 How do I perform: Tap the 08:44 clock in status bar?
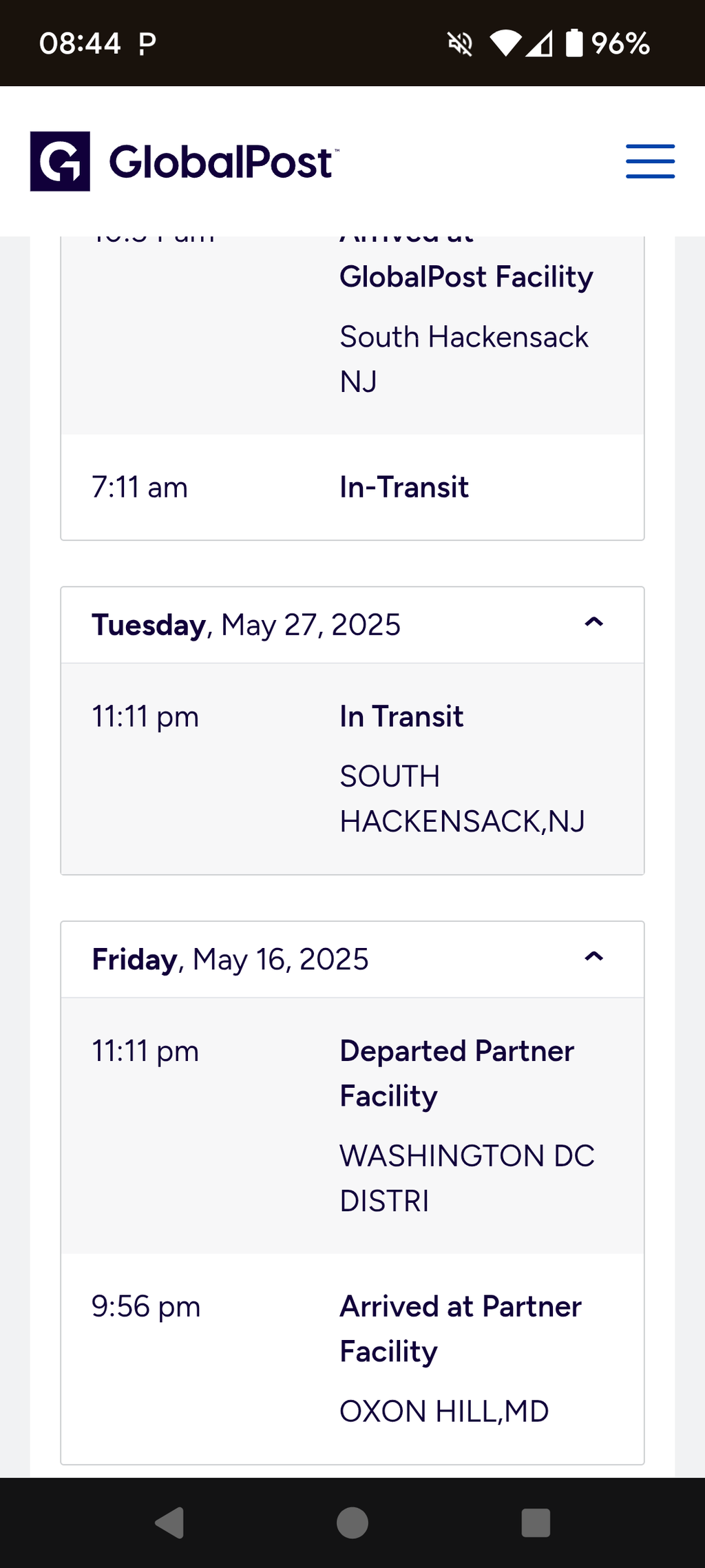pyautogui.click(x=80, y=43)
